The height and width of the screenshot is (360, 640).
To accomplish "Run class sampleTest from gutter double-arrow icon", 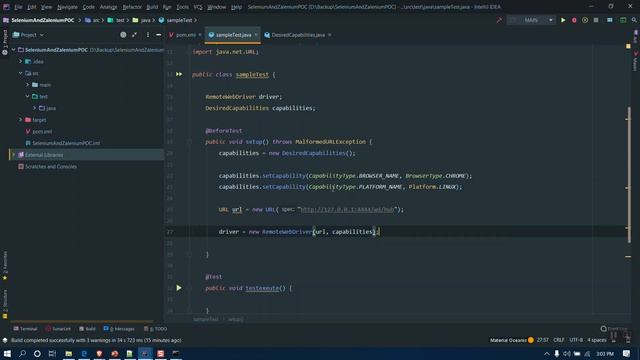I will pos(179,74).
